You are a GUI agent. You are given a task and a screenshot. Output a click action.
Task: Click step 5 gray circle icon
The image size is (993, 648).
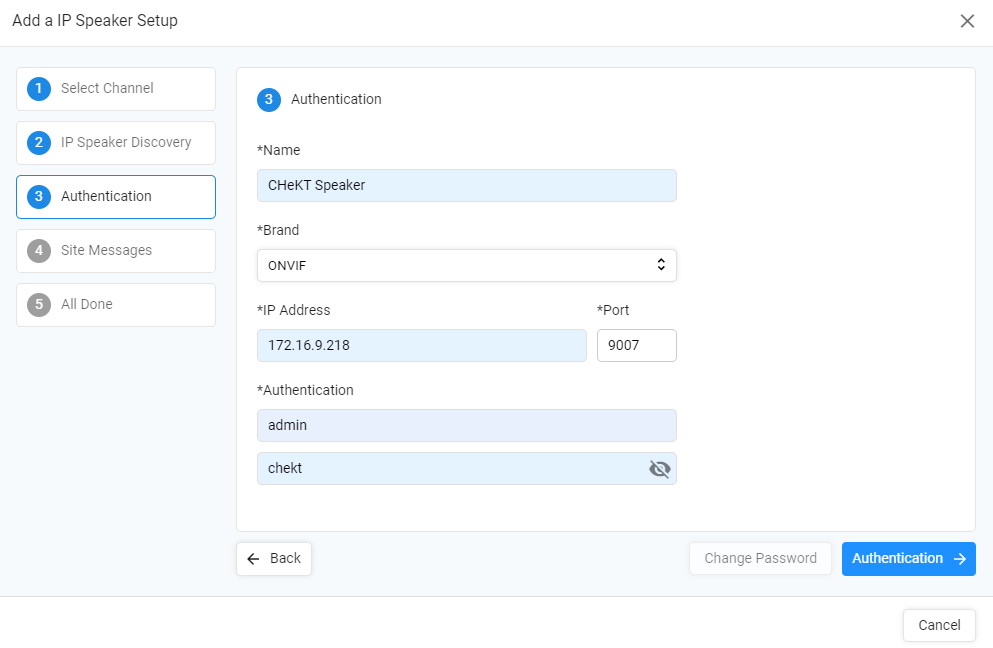click(x=39, y=305)
